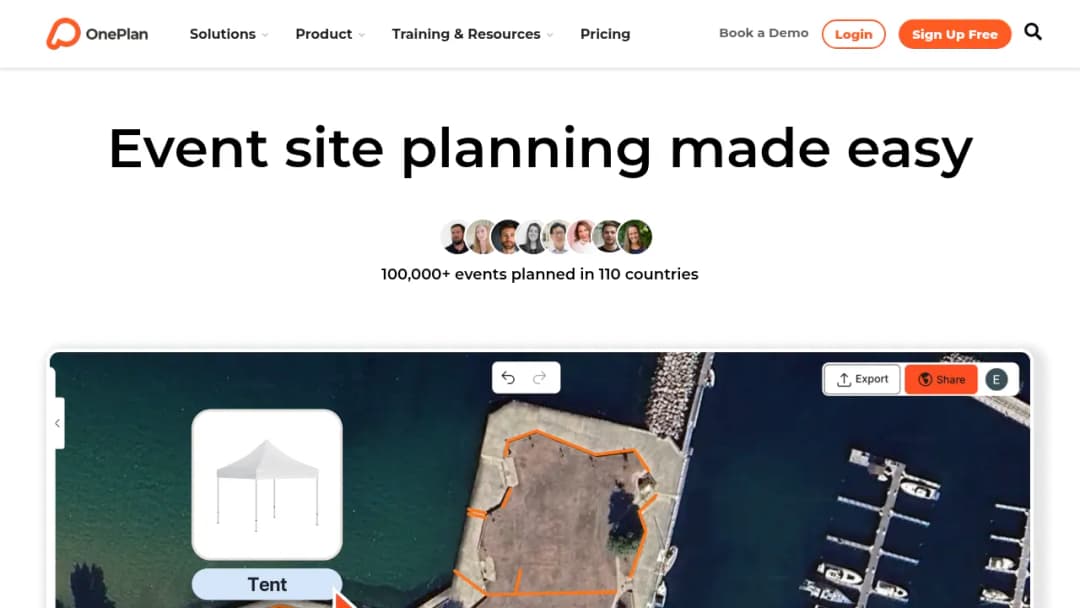Expand Training & Resources dropdown
Viewport: 1080px width, 608px height.
[472, 34]
